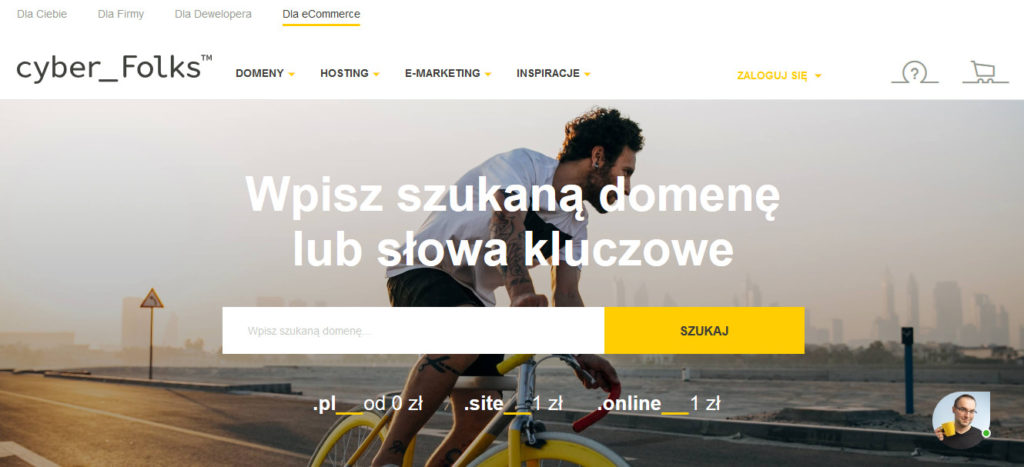Switch to the Dla Firmy tab
This screenshot has width=1024, height=467.
click(121, 14)
